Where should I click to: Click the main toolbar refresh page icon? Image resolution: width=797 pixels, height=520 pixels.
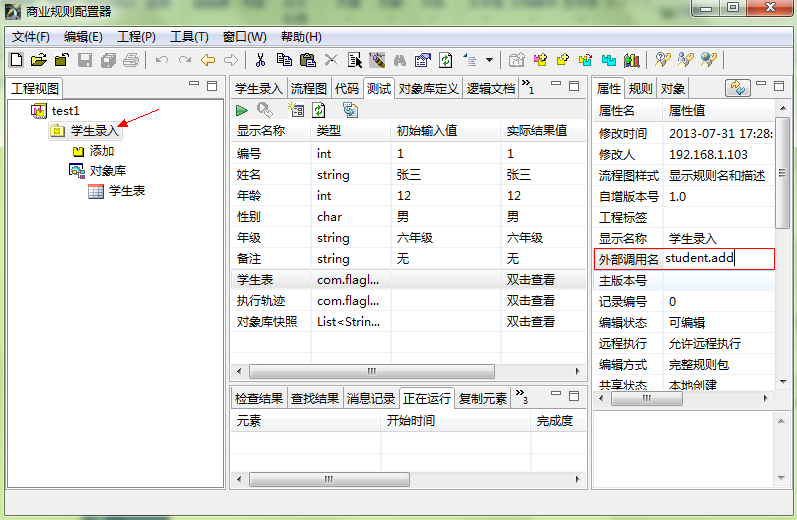point(446,60)
